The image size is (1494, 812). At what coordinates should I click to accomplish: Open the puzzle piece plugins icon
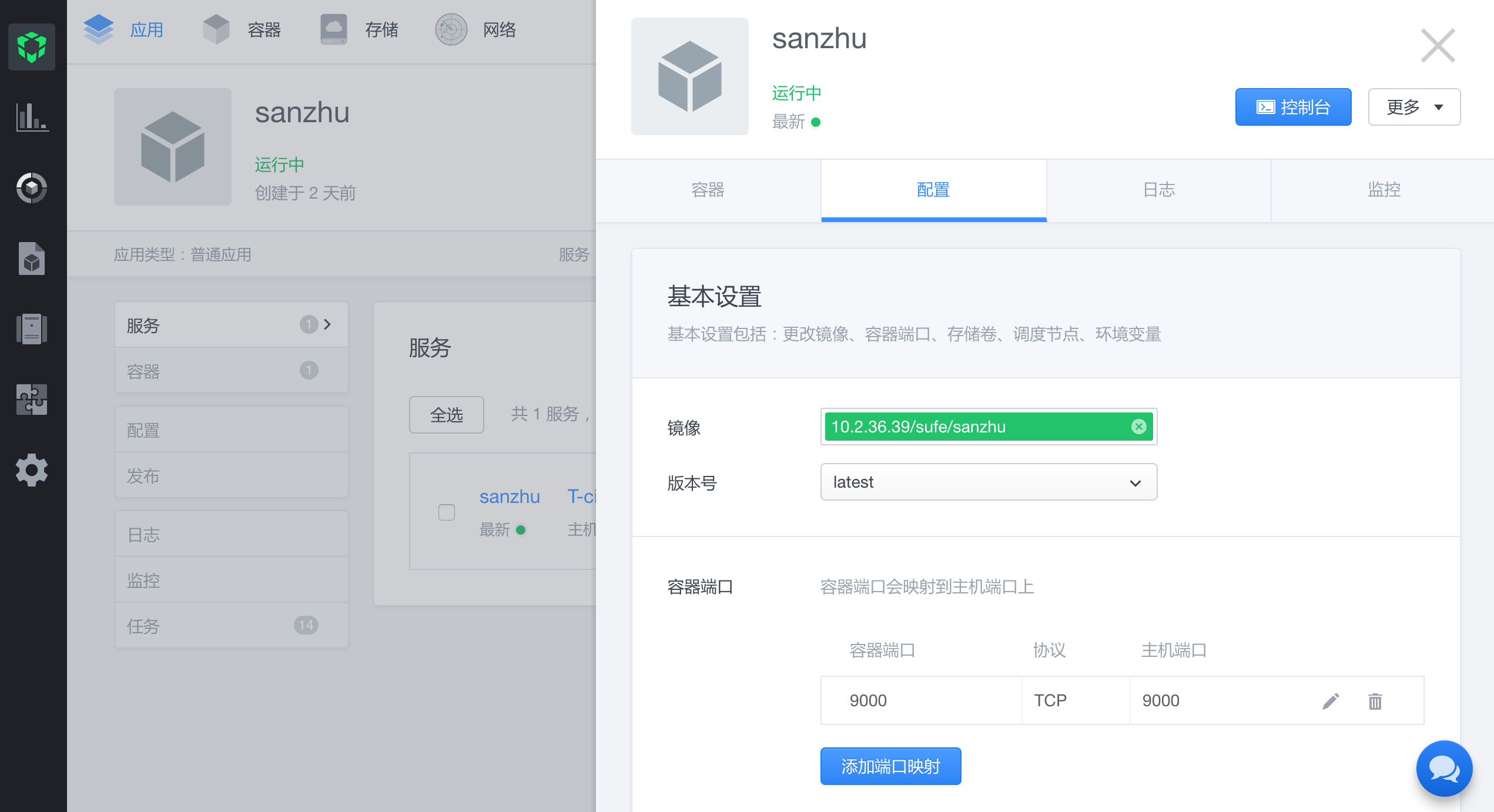coord(32,400)
